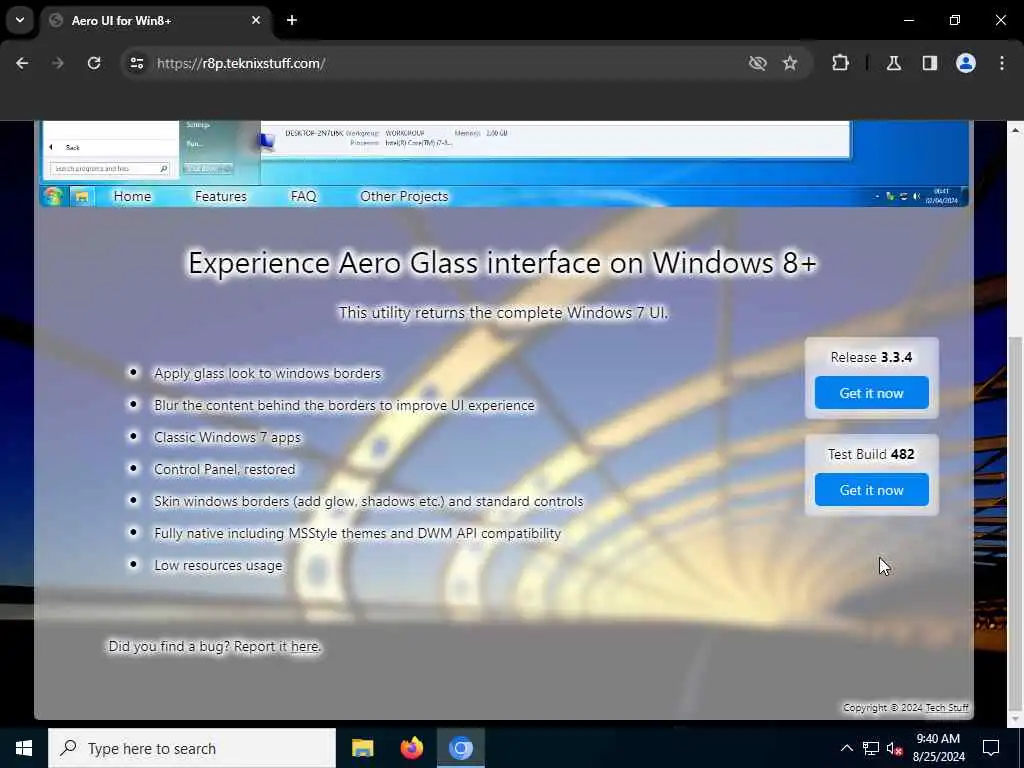Open the Chrome profile avatar

(x=966, y=63)
